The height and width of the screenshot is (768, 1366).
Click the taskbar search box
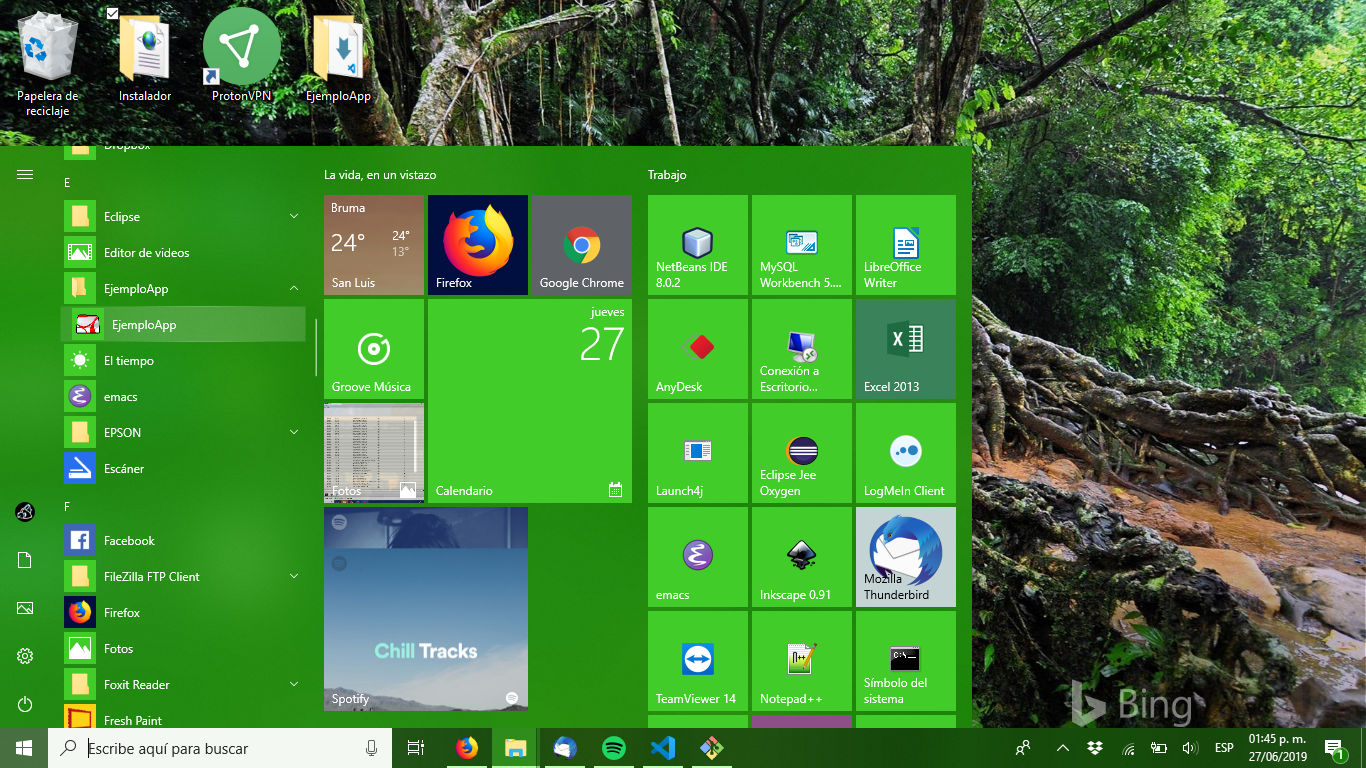click(220, 748)
